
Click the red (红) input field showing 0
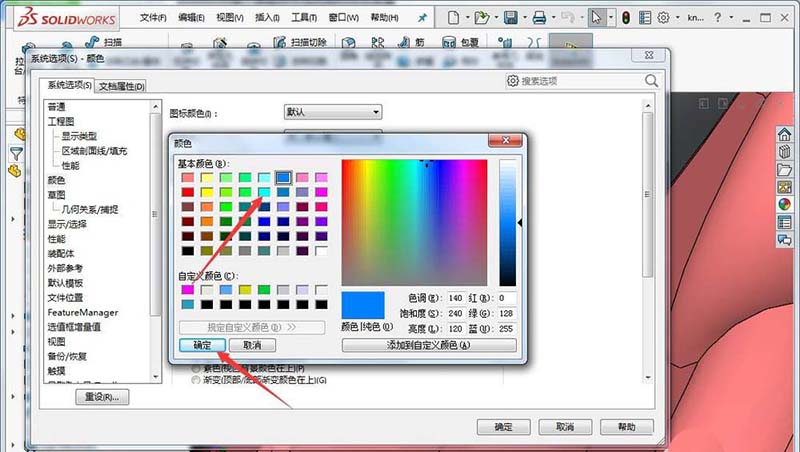(x=507, y=298)
